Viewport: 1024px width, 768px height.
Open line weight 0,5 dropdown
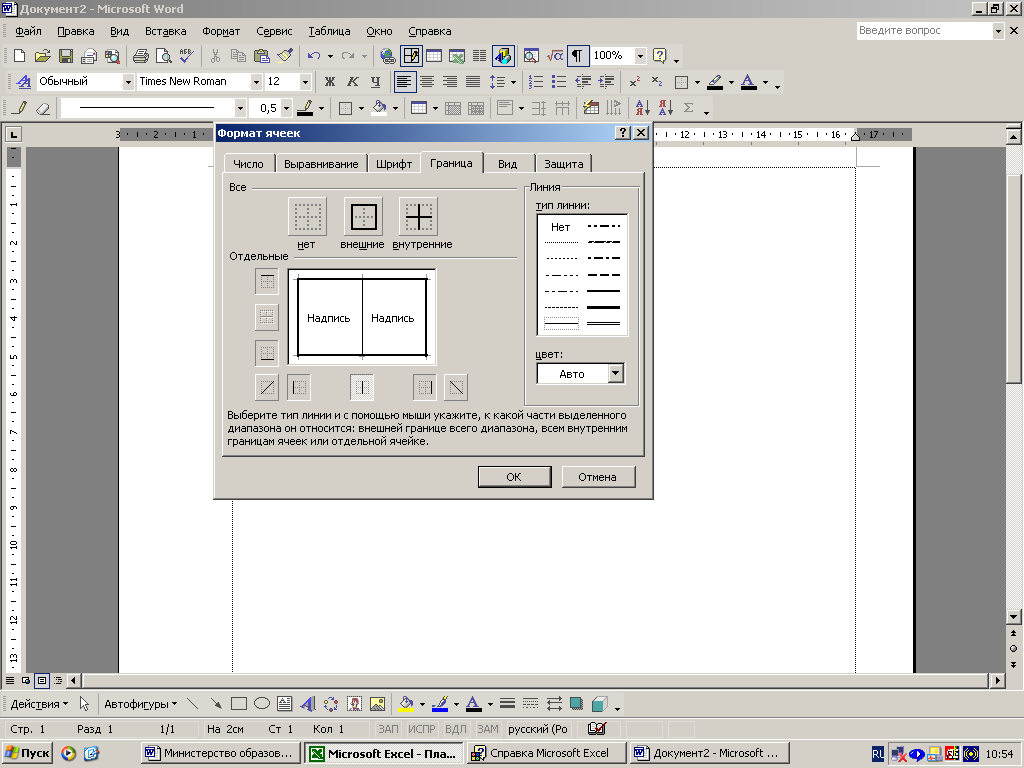(286, 108)
